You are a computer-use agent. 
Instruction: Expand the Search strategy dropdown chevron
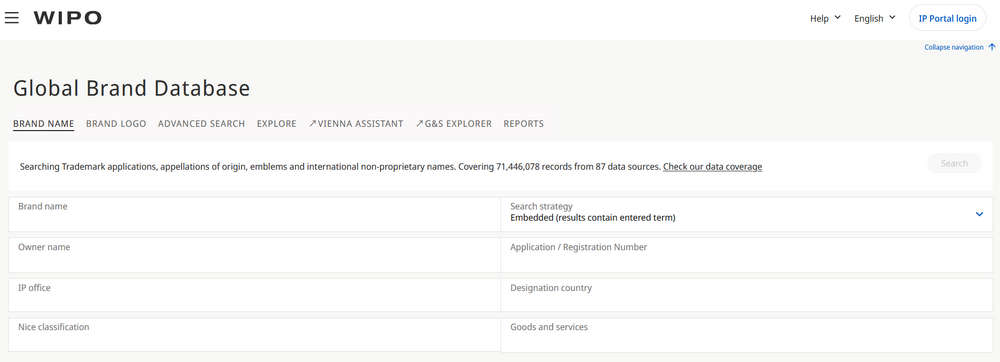click(980, 214)
